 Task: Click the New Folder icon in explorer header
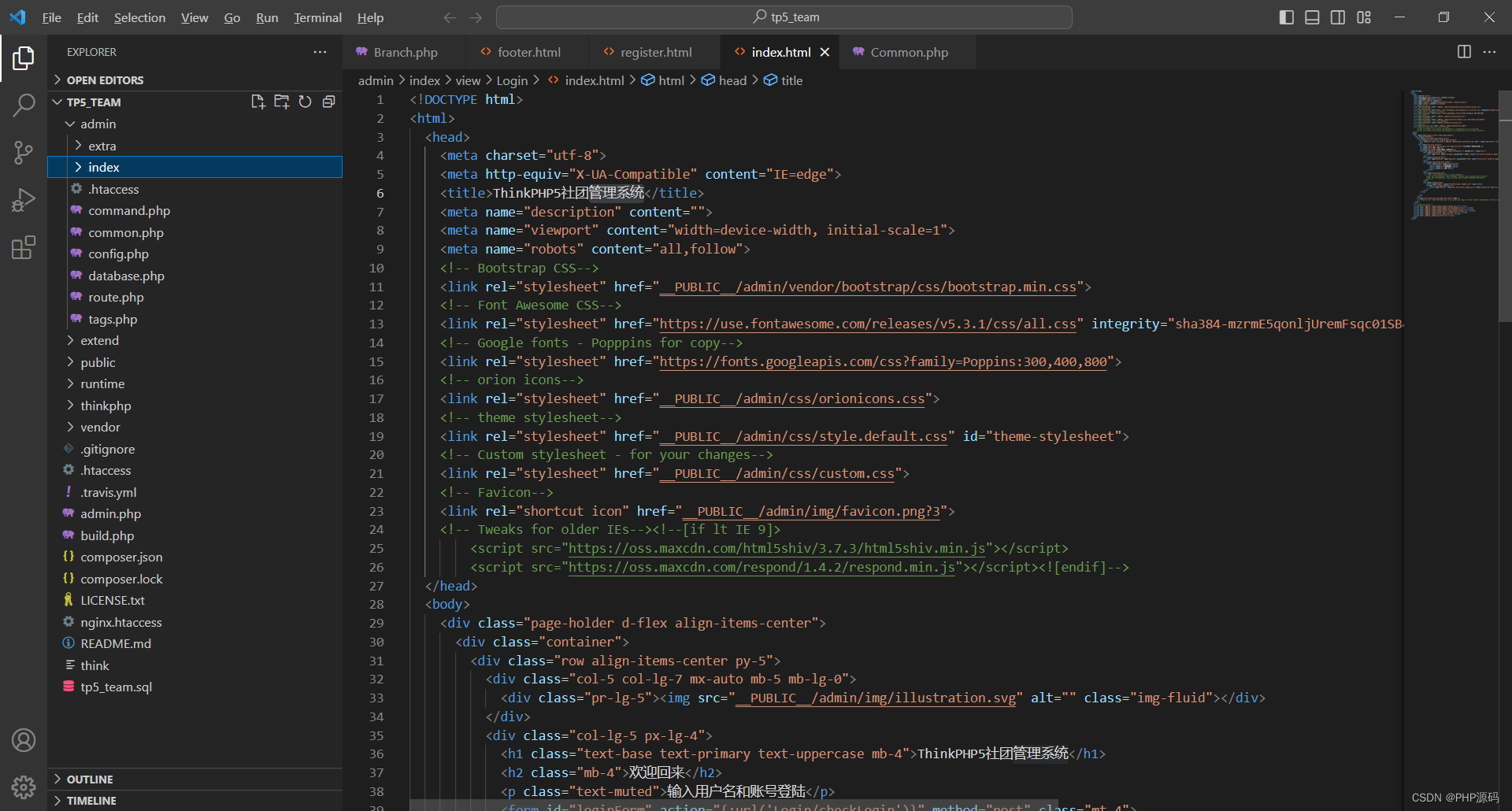[x=281, y=102]
